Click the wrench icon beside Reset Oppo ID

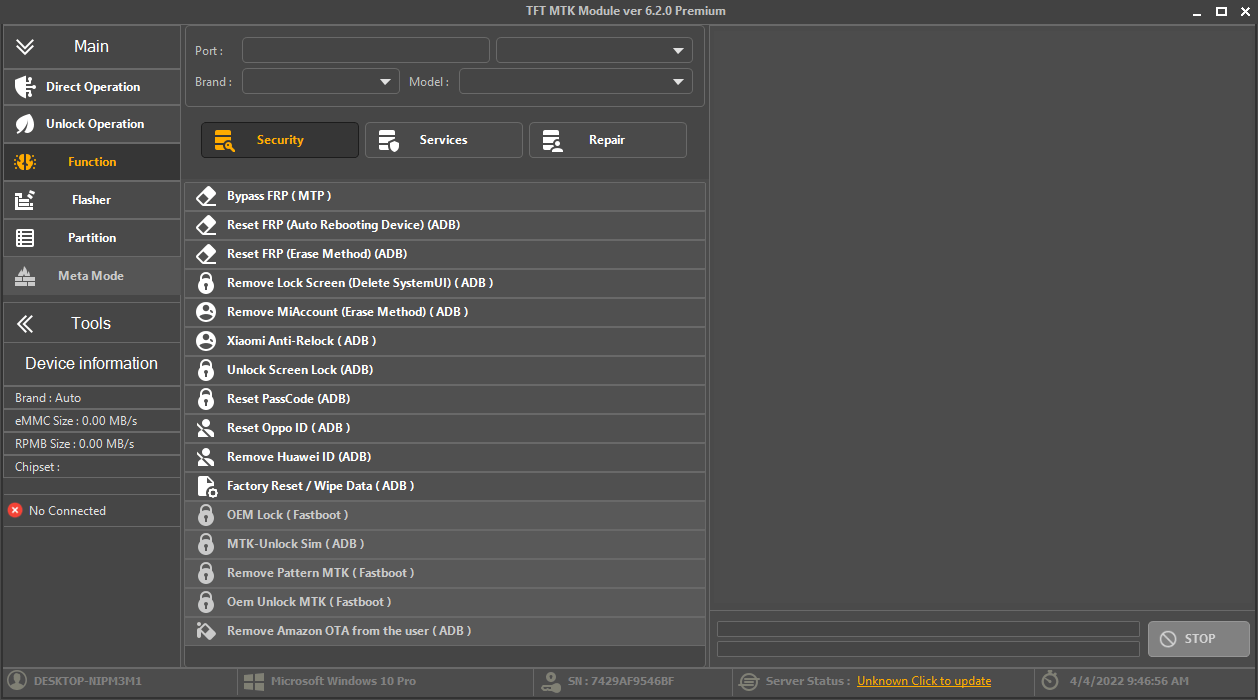tap(206, 427)
